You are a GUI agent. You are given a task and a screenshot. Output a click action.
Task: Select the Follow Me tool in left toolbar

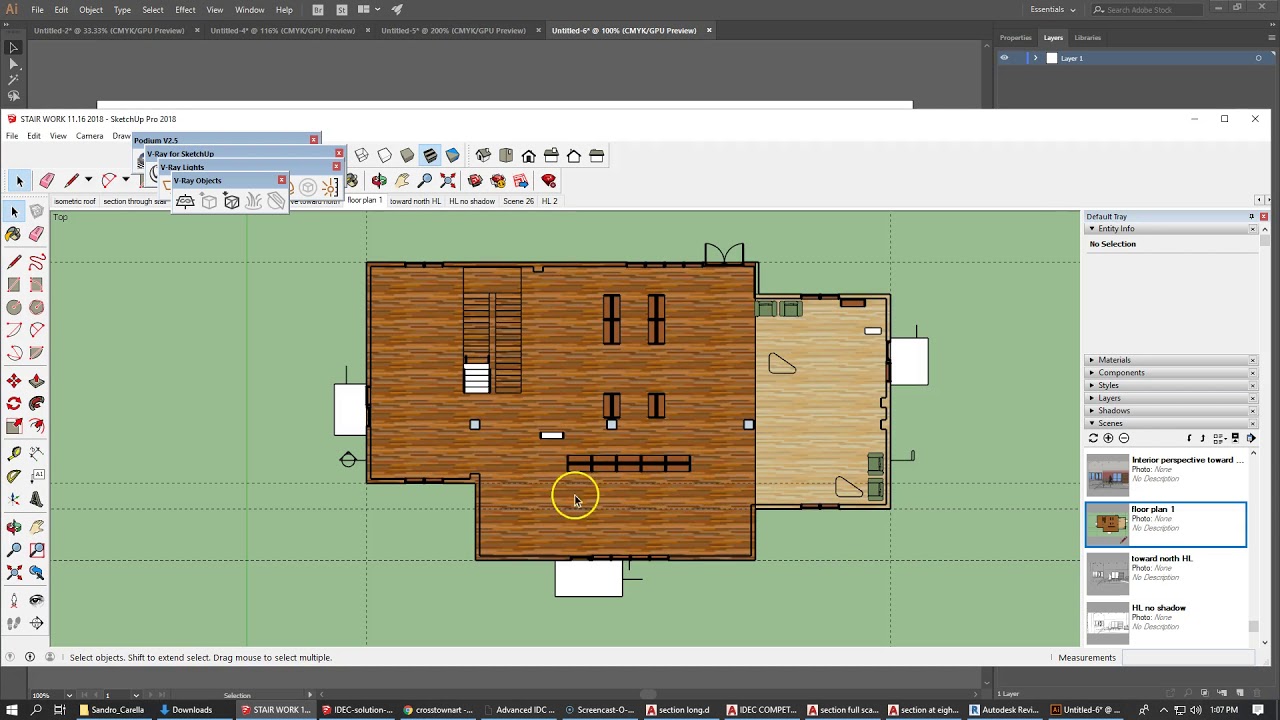pyautogui.click(x=36, y=402)
